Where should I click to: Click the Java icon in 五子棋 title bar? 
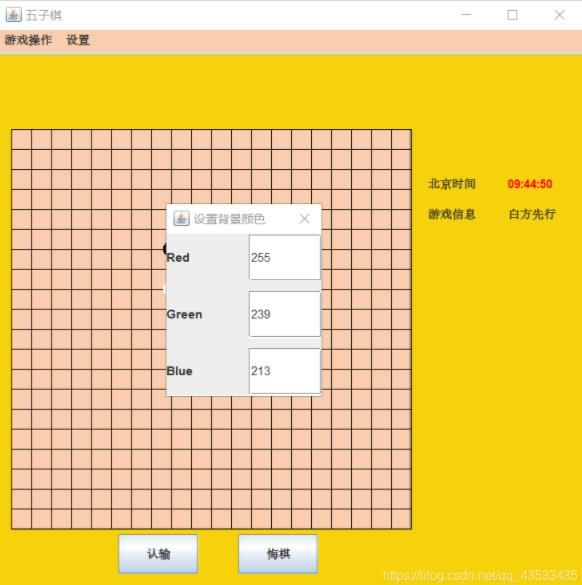click(x=13, y=15)
